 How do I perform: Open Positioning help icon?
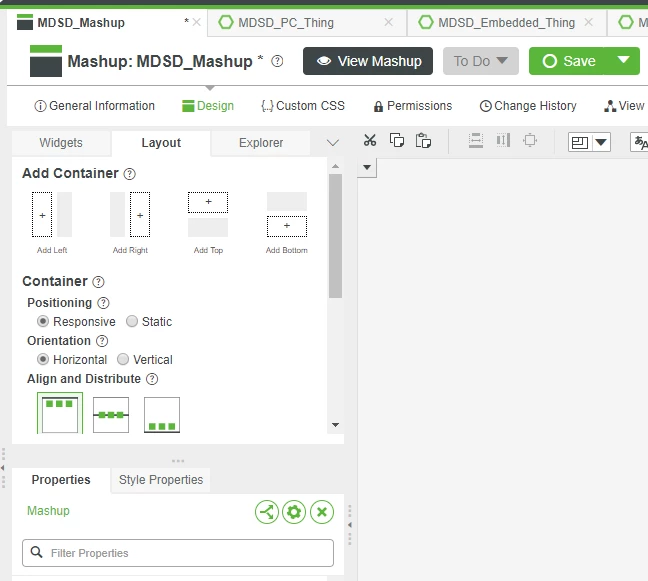103,303
